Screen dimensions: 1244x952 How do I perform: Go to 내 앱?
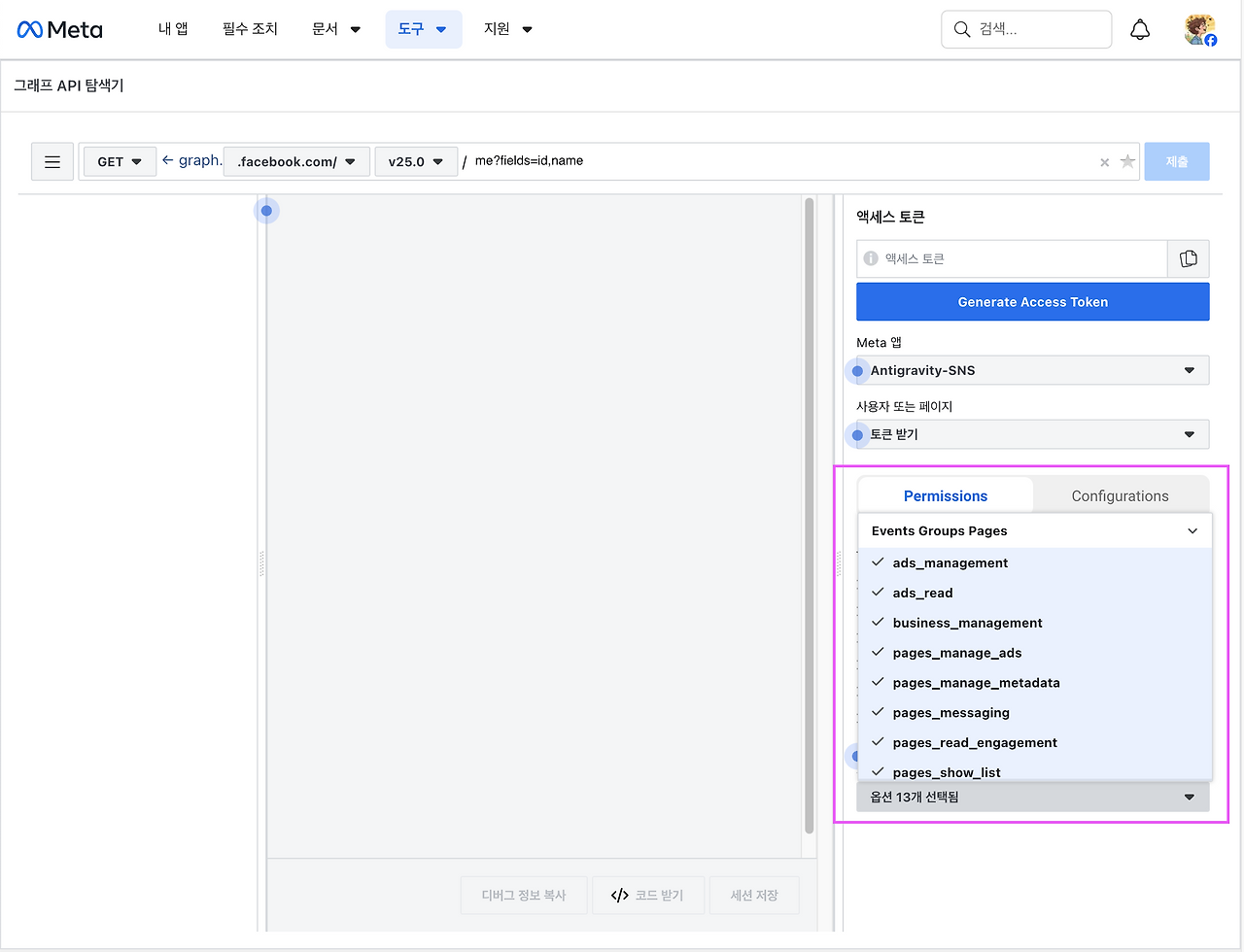(x=173, y=29)
